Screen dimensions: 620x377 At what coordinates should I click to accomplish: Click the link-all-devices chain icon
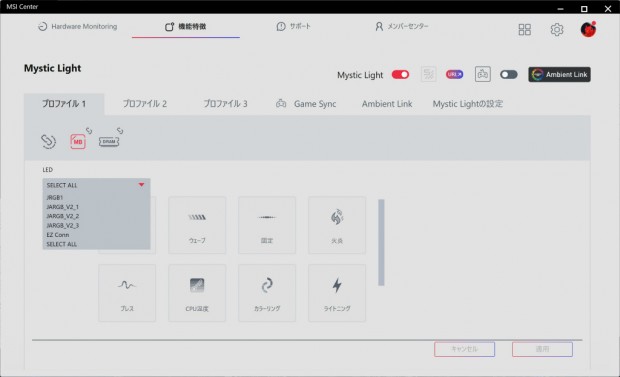click(x=48, y=141)
